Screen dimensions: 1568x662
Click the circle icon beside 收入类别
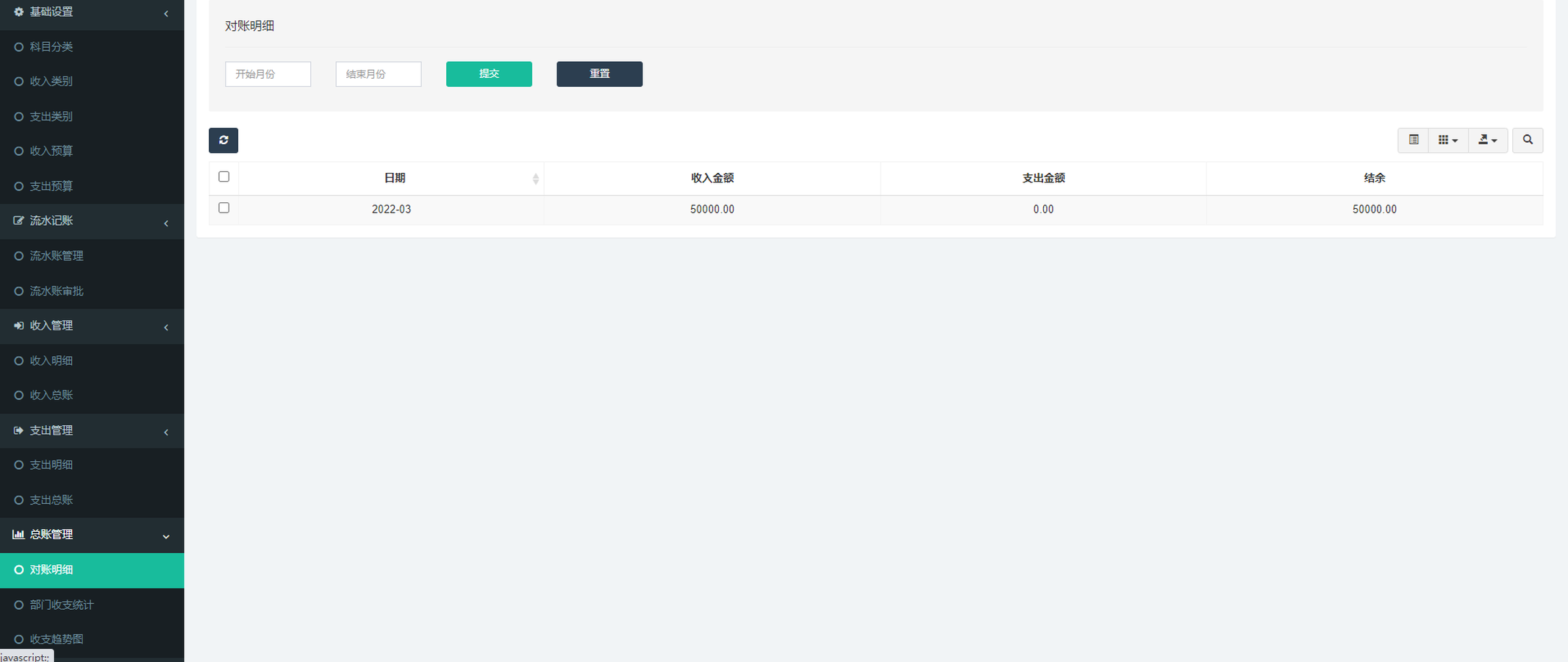[19, 82]
